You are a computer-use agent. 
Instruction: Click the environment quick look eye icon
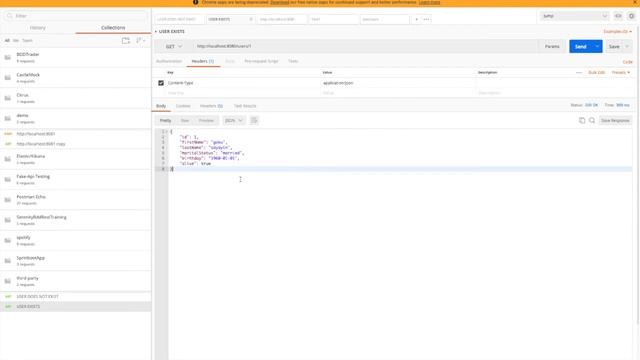(618, 16)
